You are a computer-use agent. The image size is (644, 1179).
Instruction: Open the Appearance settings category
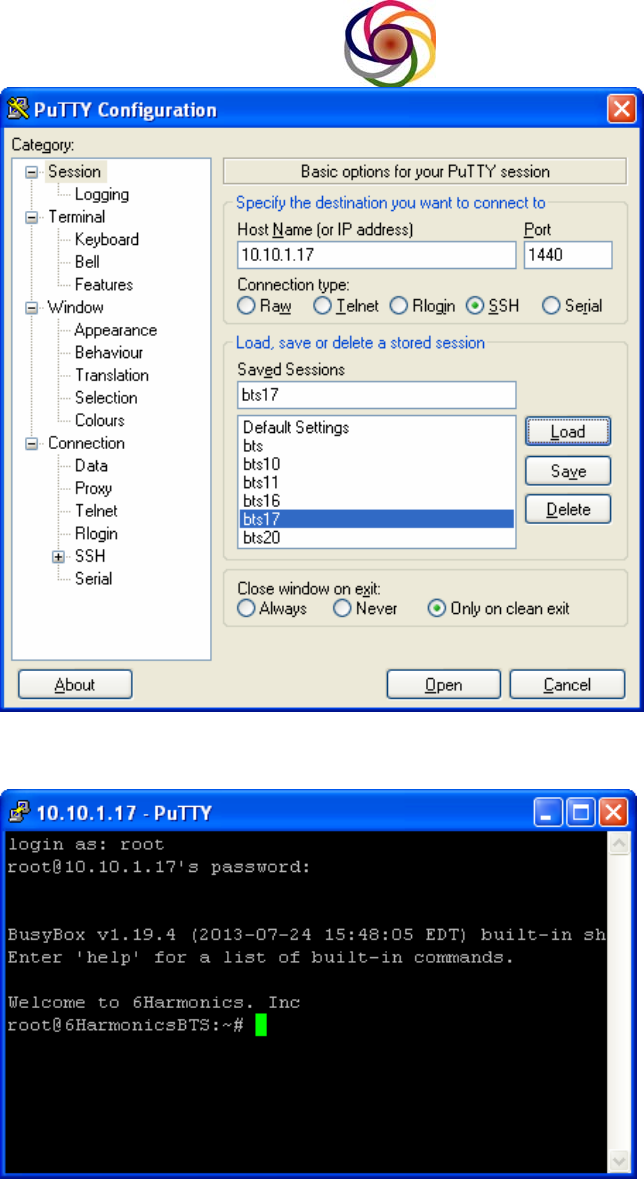pyautogui.click(x=115, y=330)
